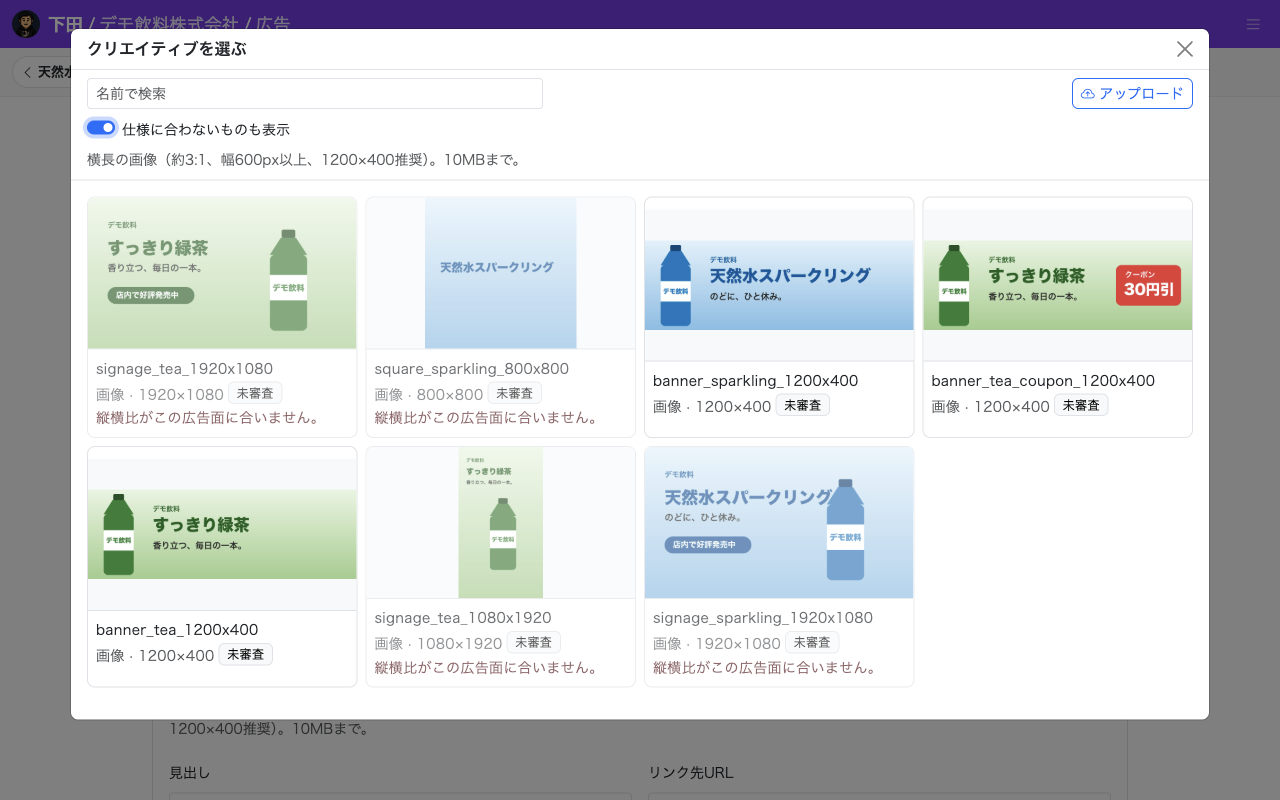Image resolution: width=1280 pixels, height=800 pixels.
Task: Click 画像 · 1200×400 text under banner_tea_1200x400
Action: point(155,656)
